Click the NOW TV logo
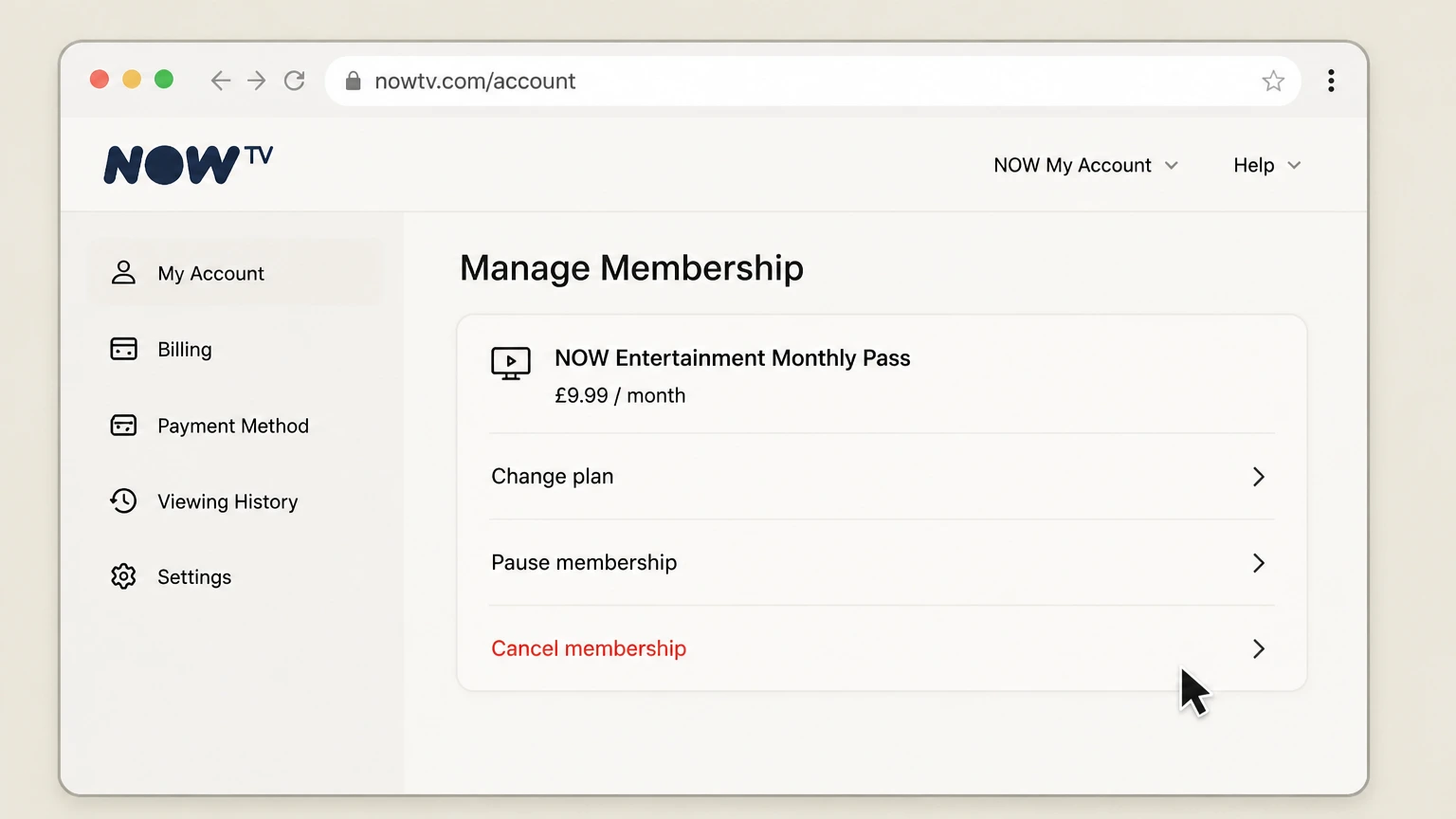This screenshot has height=819, width=1456. coord(189,164)
